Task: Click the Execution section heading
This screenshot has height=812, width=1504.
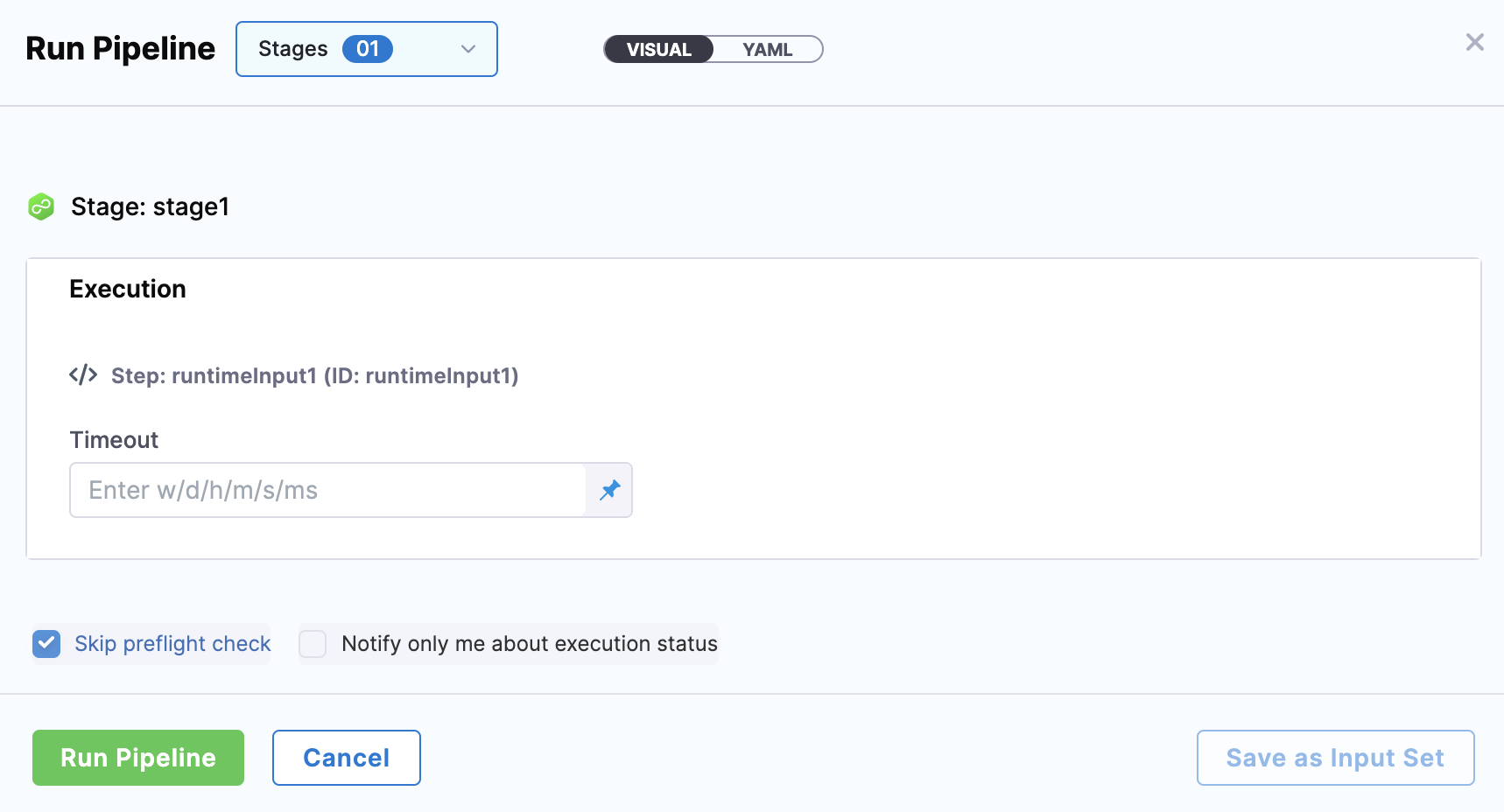Action: (128, 290)
